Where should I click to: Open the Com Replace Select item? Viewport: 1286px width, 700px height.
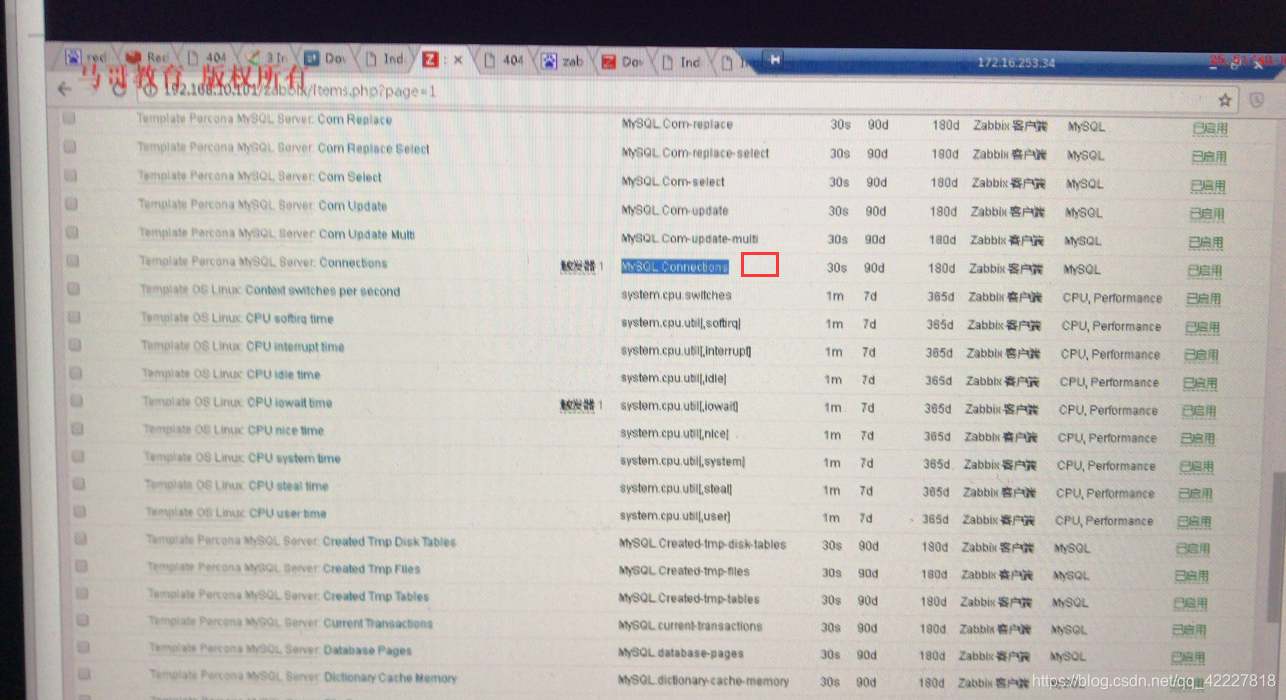[x=373, y=149]
